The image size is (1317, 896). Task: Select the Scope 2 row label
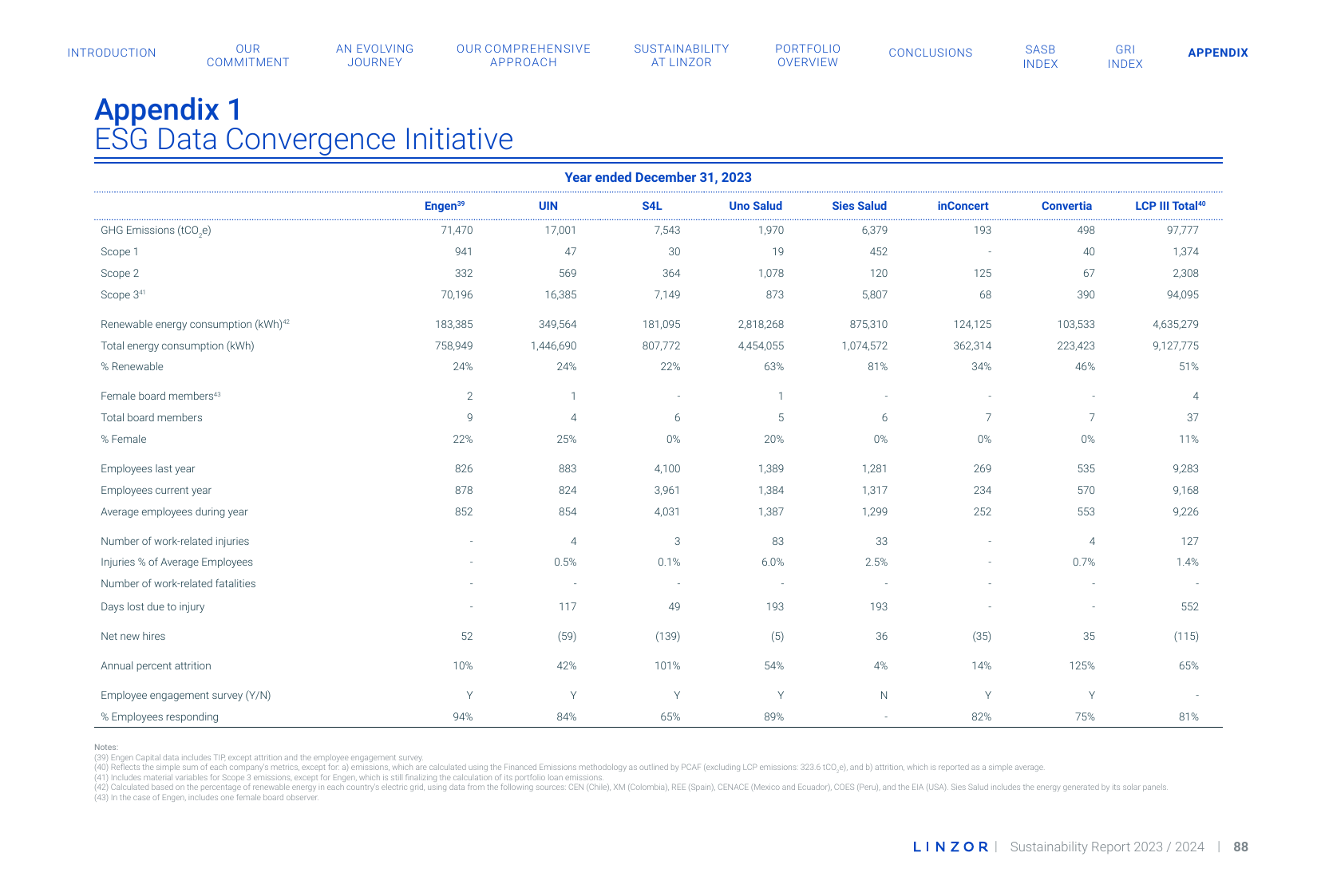[x=120, y=274]
